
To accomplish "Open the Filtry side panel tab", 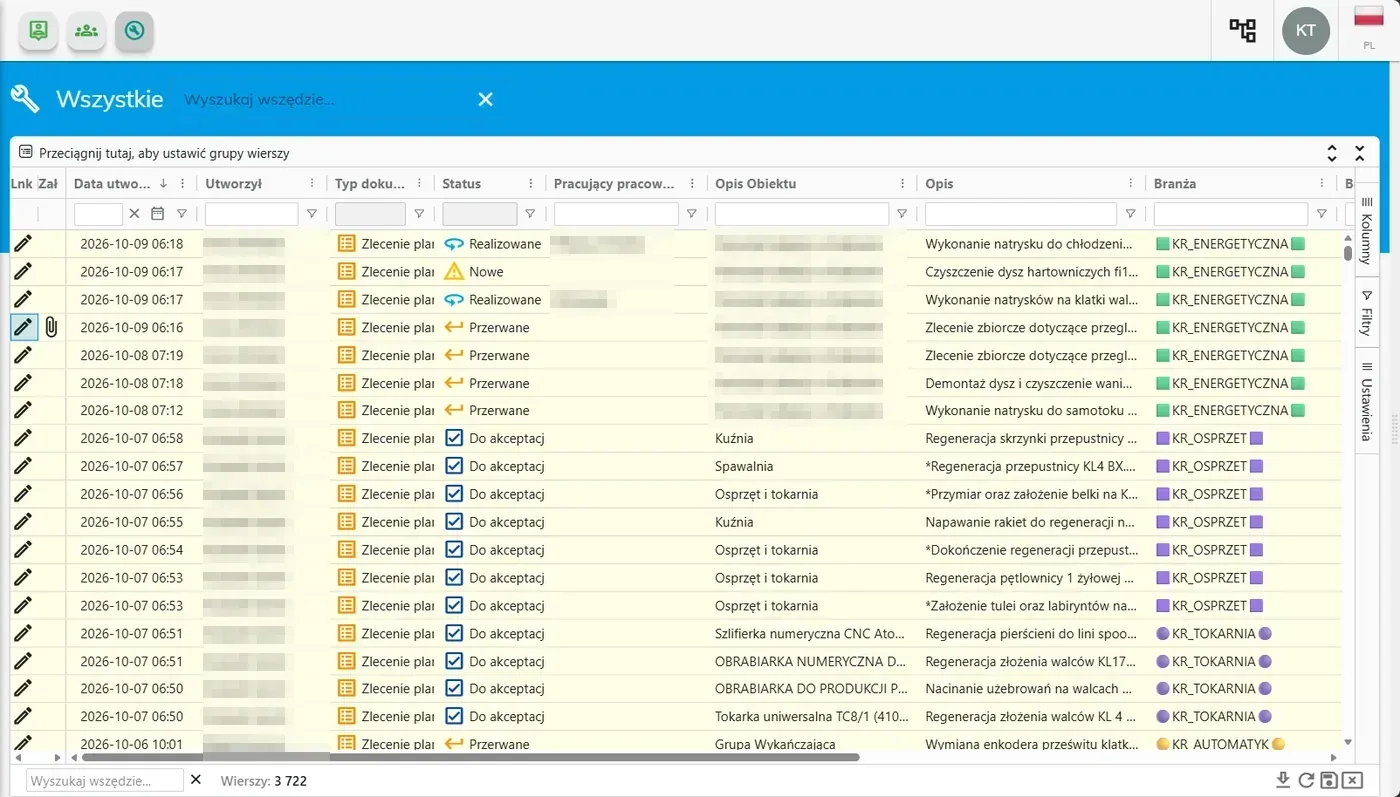I will (x=1367, y=312).
